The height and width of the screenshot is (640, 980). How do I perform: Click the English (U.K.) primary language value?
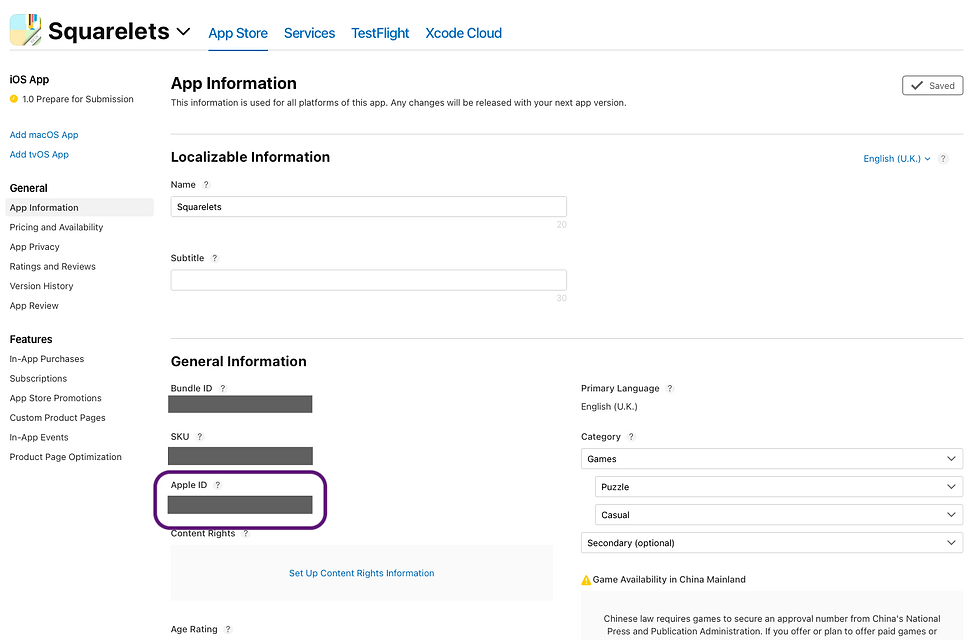point(609,407)
